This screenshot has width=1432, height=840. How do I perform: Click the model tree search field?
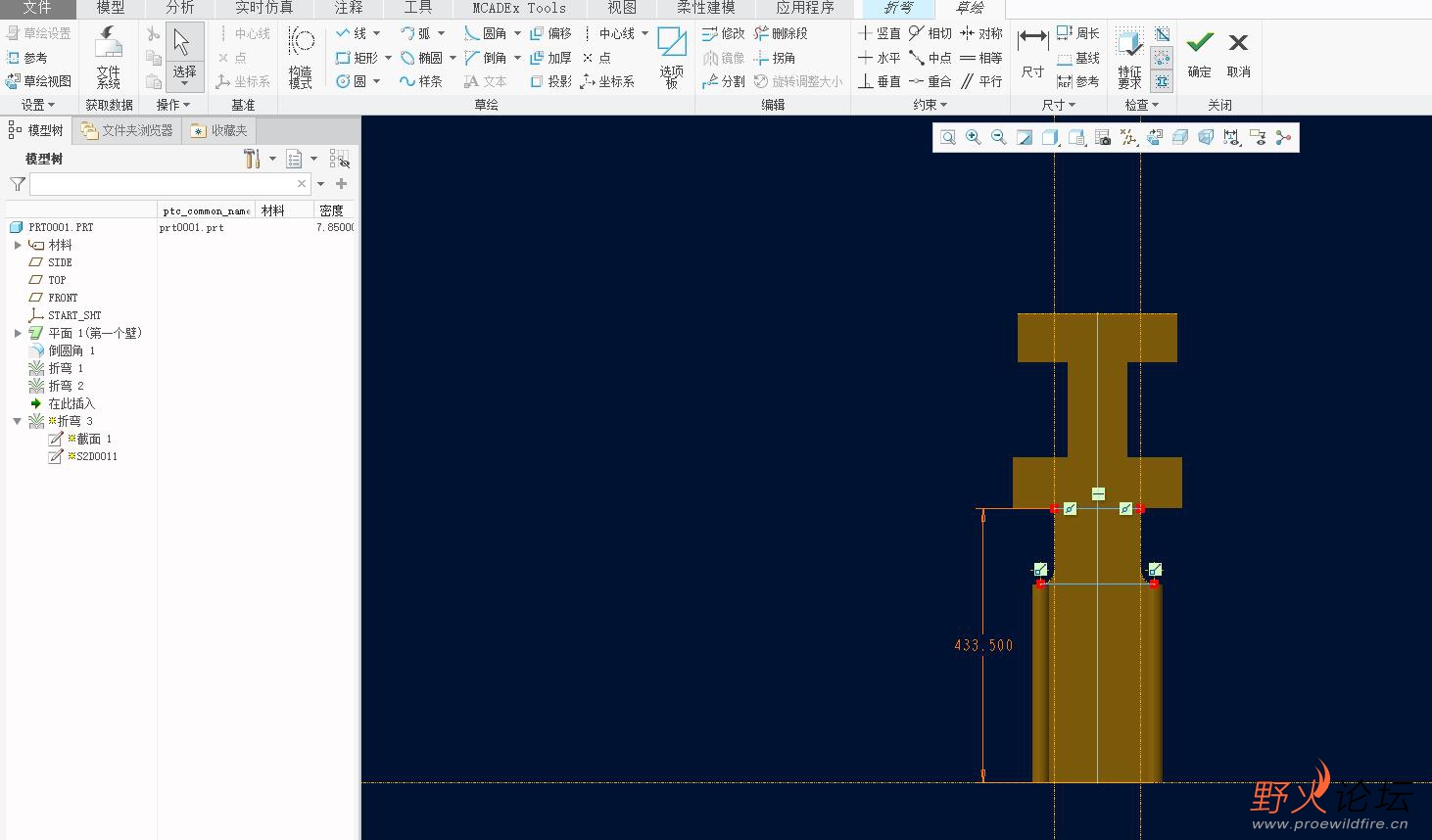162,184
